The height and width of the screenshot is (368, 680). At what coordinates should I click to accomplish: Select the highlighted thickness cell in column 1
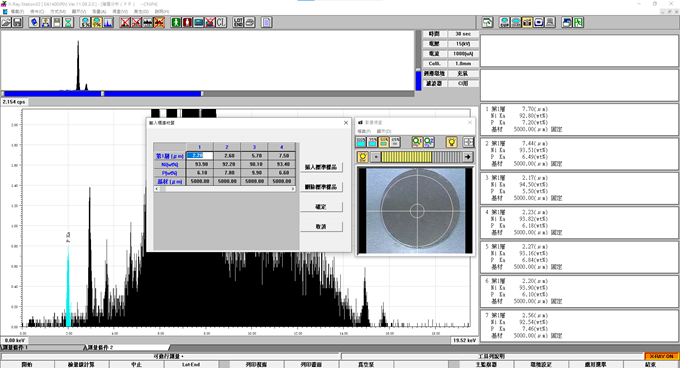pyautogui.click(x=200, y=156)
